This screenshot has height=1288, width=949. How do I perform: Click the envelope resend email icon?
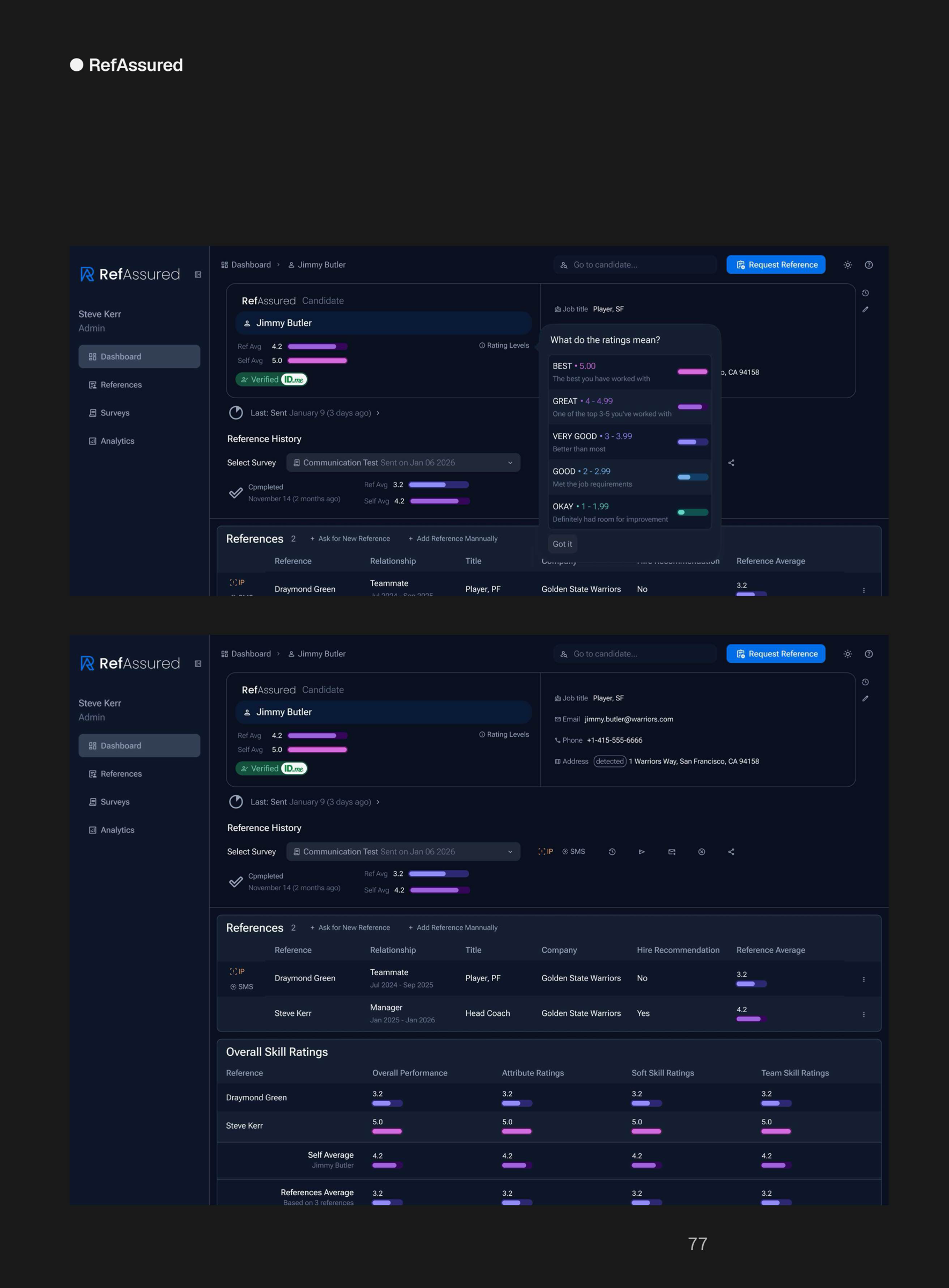pos(672,852)
